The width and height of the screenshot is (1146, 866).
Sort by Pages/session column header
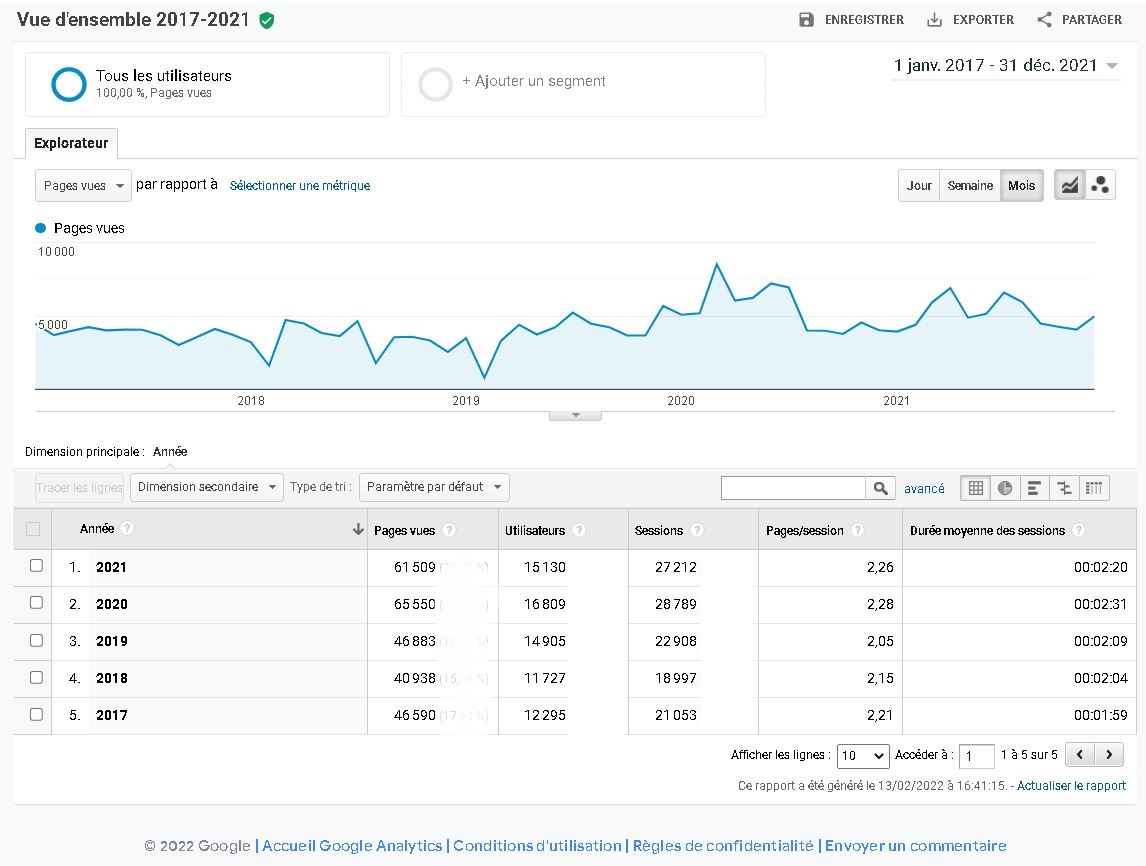pyautogui.click(x=805, y=531)
